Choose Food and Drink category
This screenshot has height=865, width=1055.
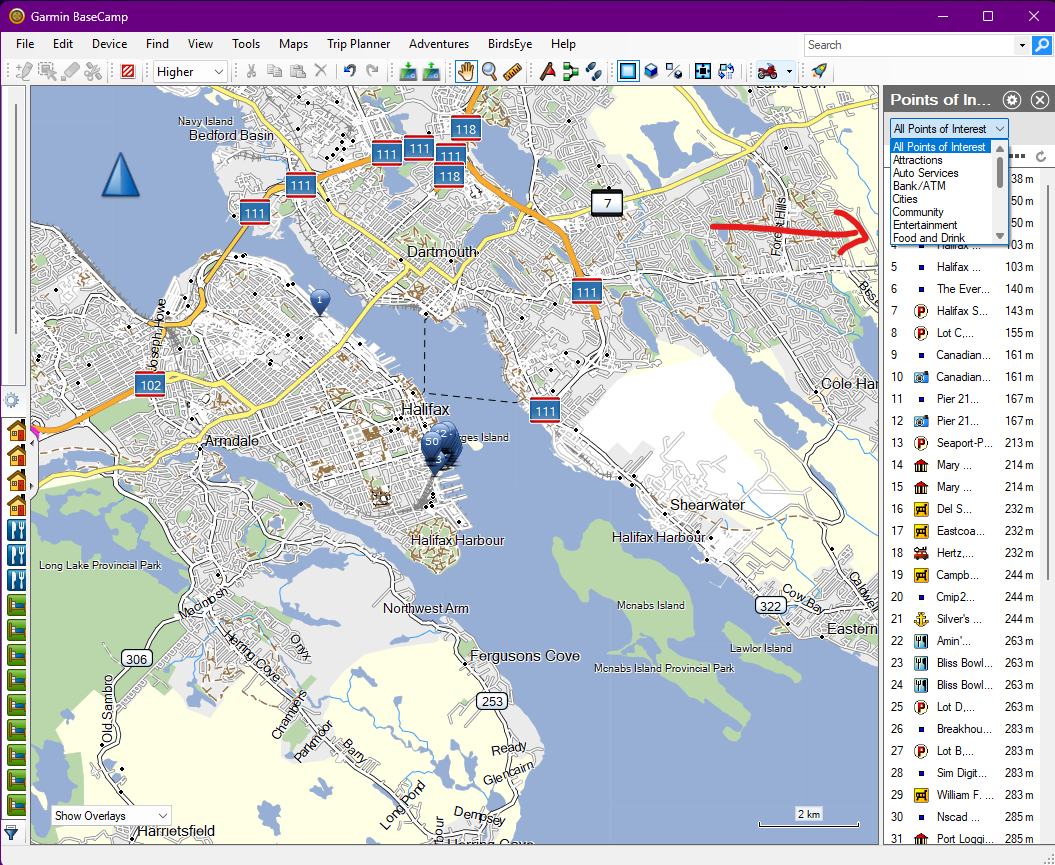(929, 238)
